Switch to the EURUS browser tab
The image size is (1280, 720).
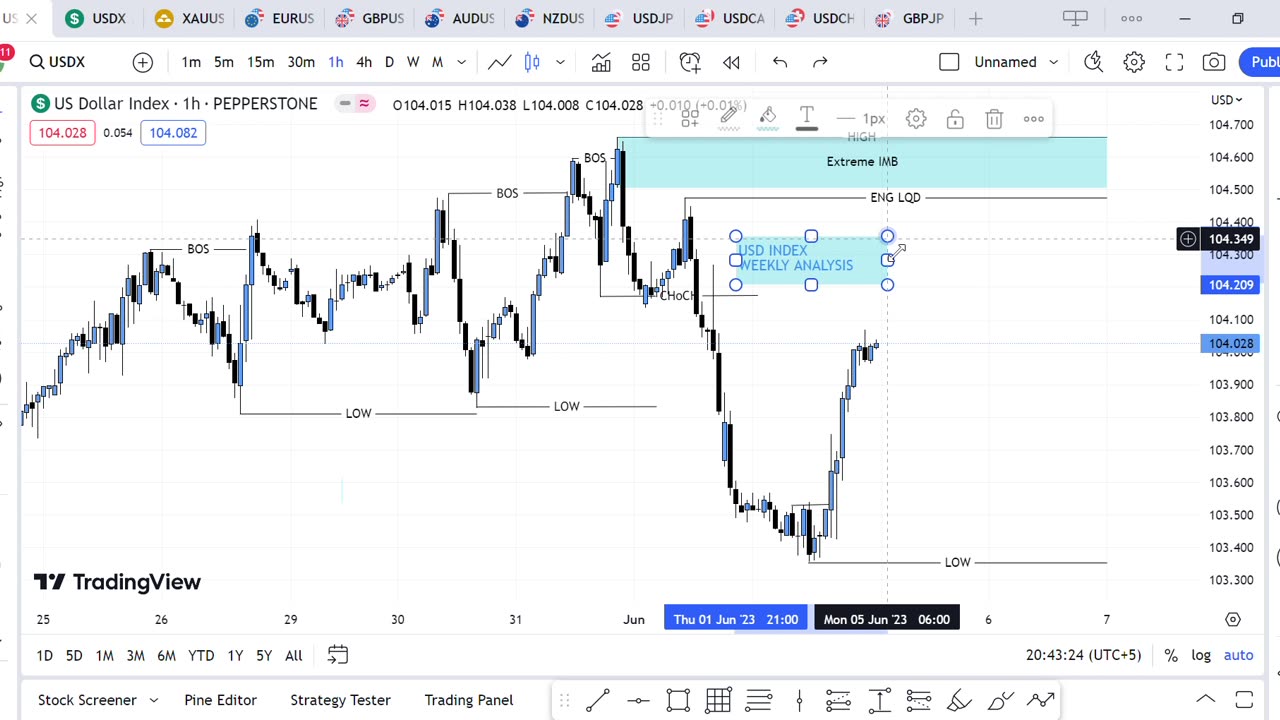[279, 18]
